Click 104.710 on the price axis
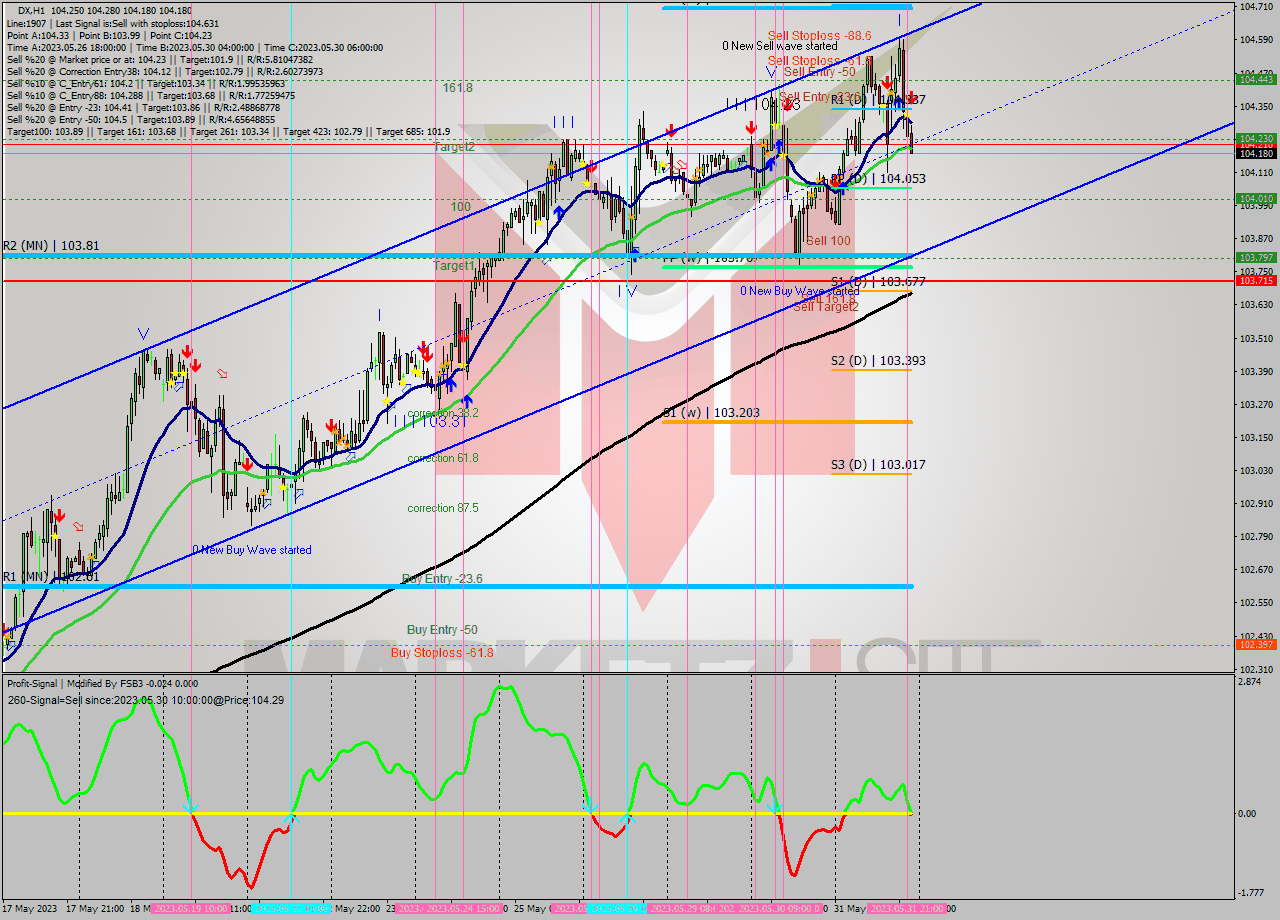Image resolution: width=1280 pixels, height=920 pixels. pyautogui.click(x=1256, y=7)
